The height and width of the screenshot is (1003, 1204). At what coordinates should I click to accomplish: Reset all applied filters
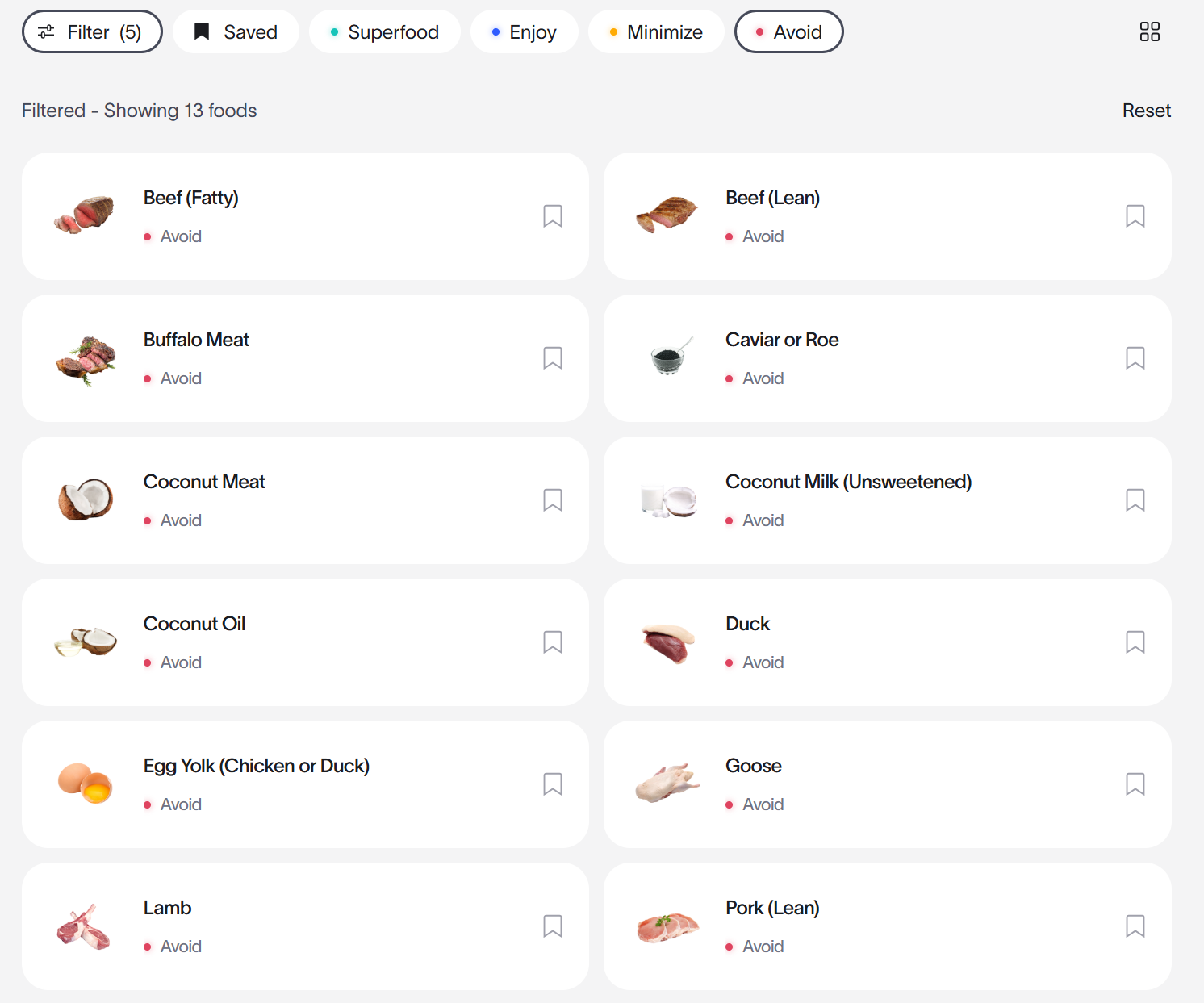point(1146,111)
